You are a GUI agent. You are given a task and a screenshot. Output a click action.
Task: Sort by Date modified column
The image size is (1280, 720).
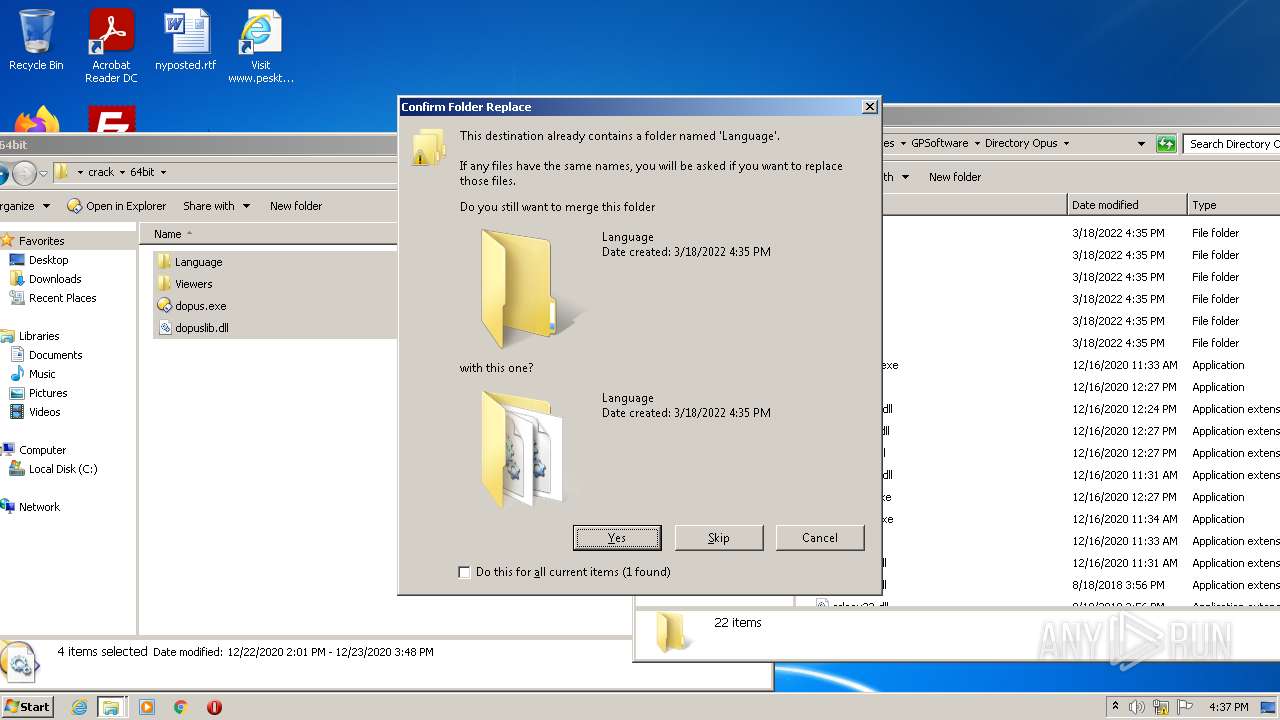[x=1127, y=205]
